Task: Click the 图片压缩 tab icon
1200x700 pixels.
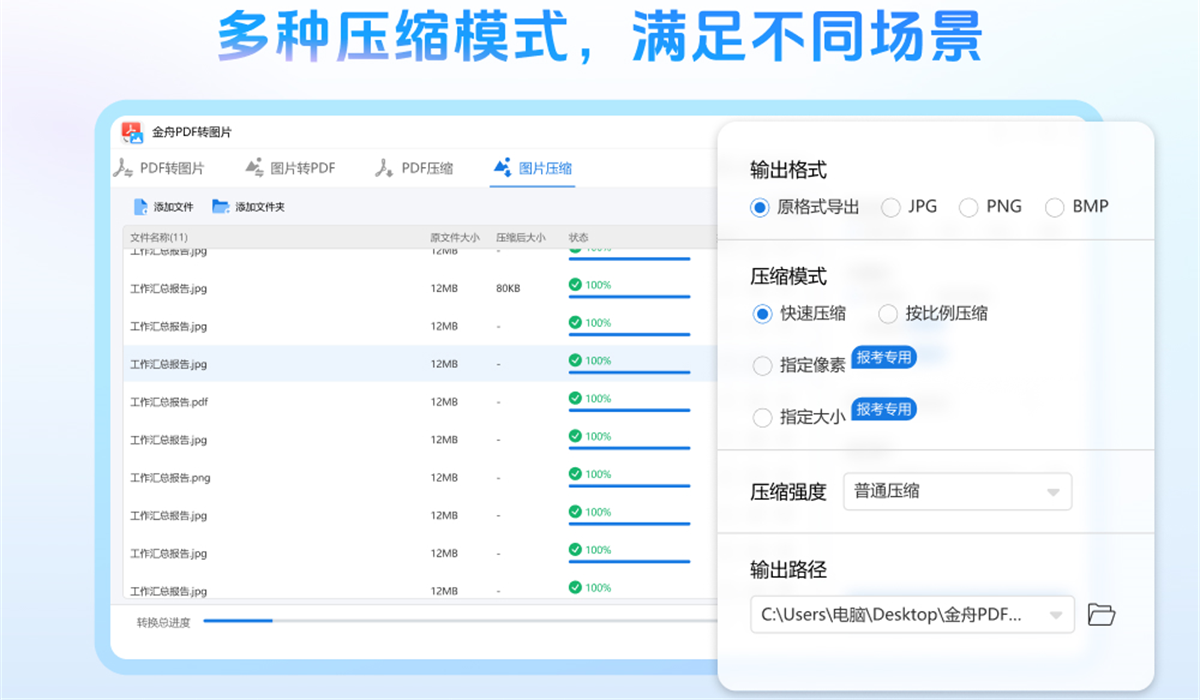Action: tap(502, 168)
